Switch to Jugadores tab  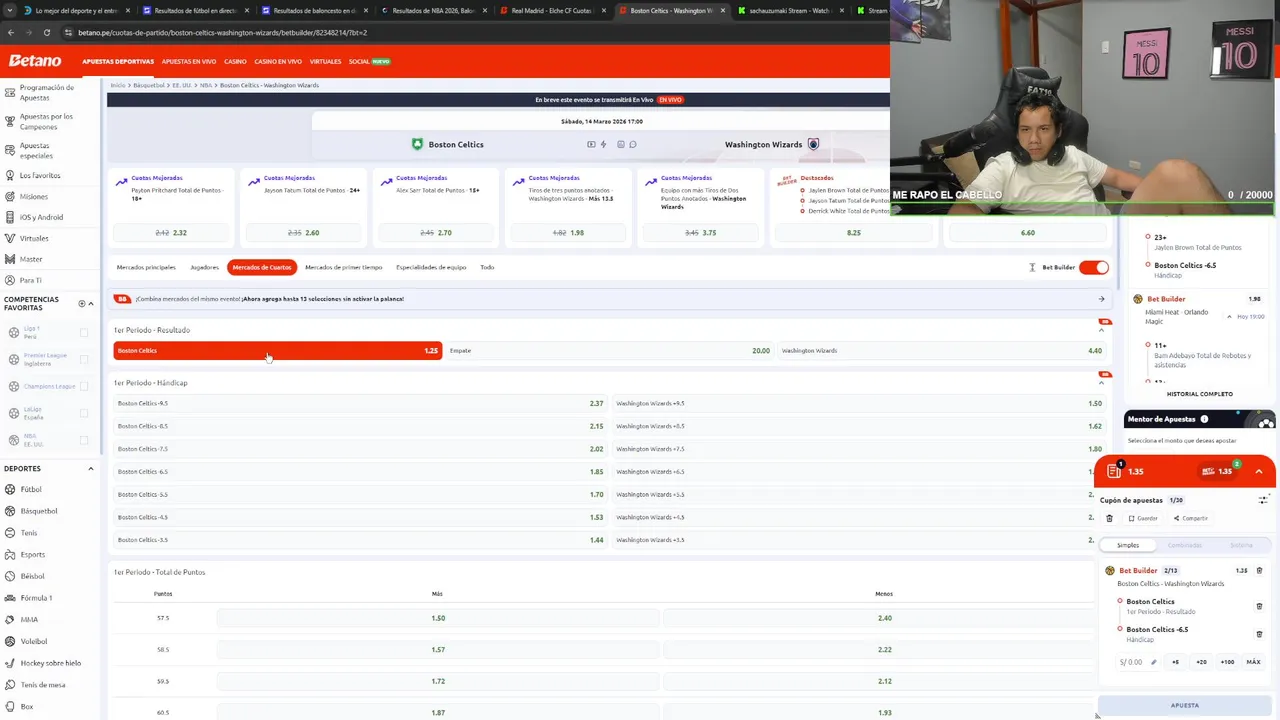[x=205, y=267]
